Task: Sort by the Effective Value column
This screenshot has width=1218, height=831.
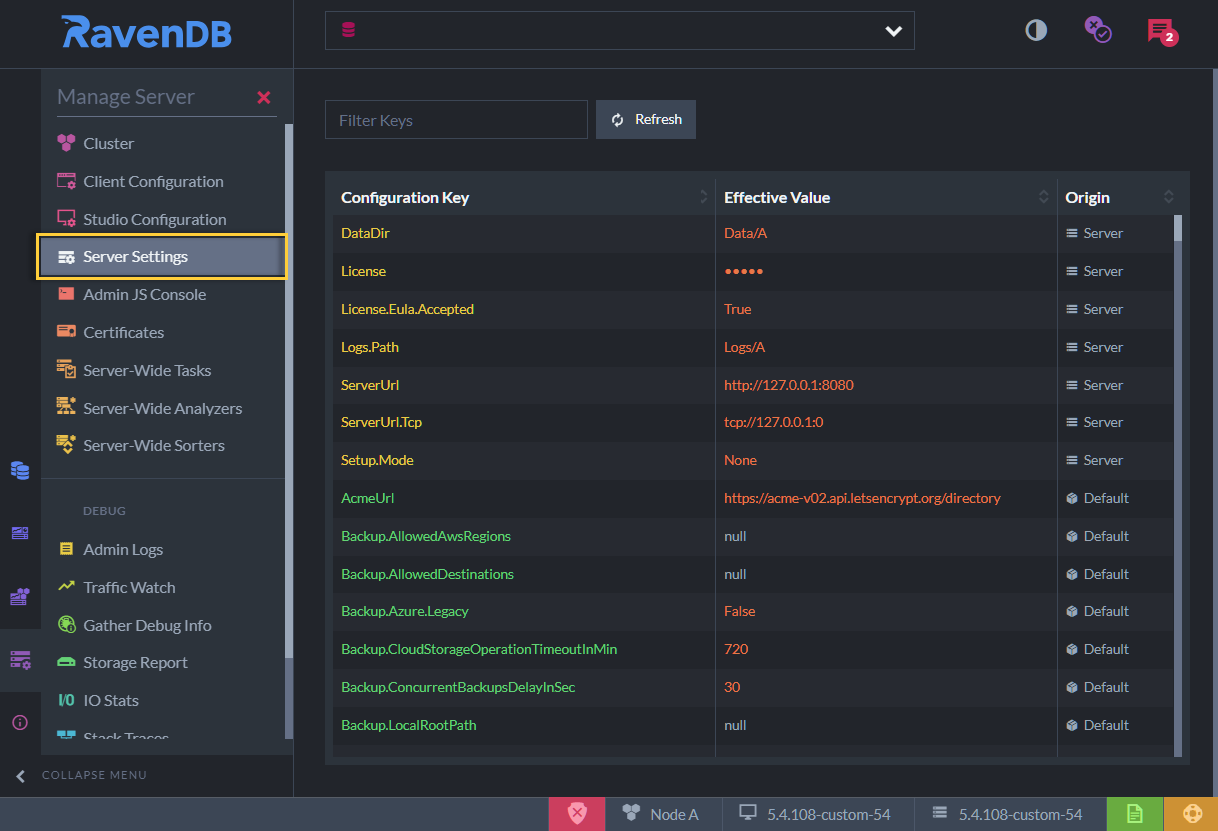Action: (886, 197)
